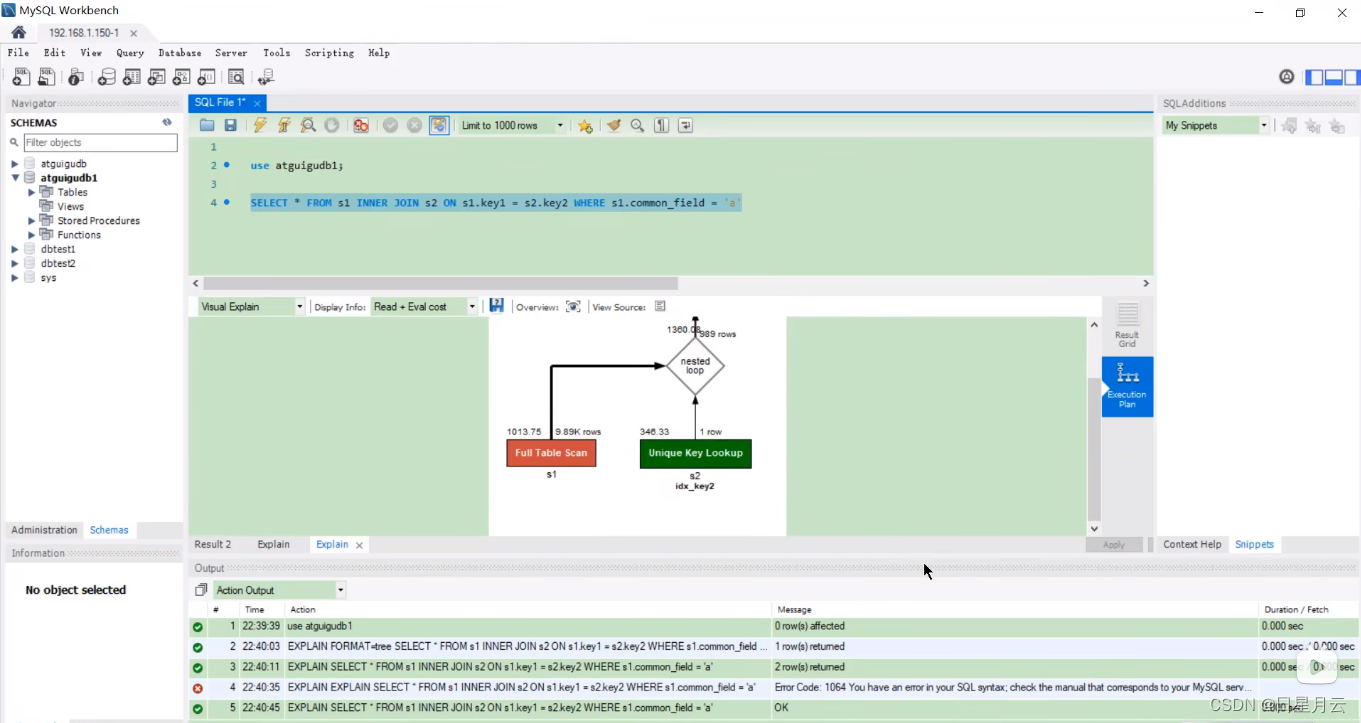
Task: Go to the Workbench home screen
Action: pos(18,33)
